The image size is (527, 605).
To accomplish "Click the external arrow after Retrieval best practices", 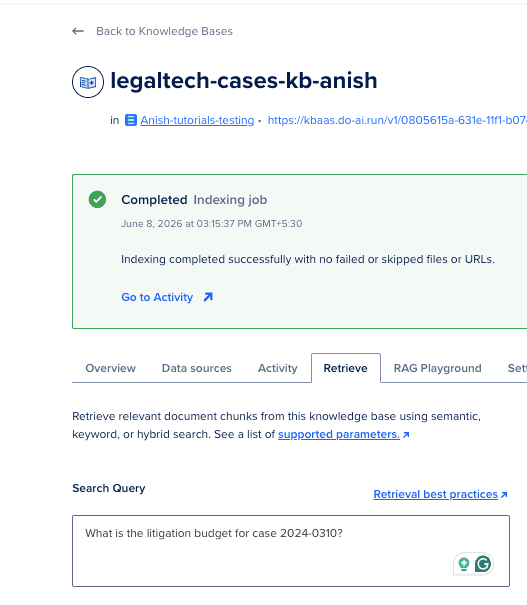I will point(504,495).
